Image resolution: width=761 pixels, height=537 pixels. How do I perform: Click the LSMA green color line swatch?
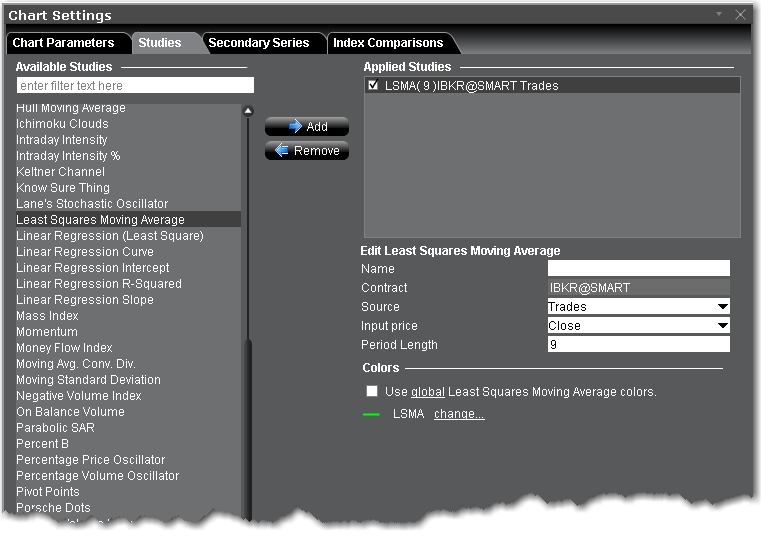click(371, 414)
